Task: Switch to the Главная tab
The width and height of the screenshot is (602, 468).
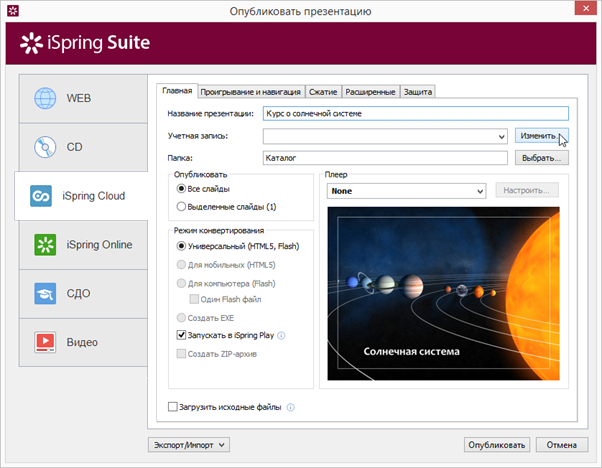Action: 177,91
